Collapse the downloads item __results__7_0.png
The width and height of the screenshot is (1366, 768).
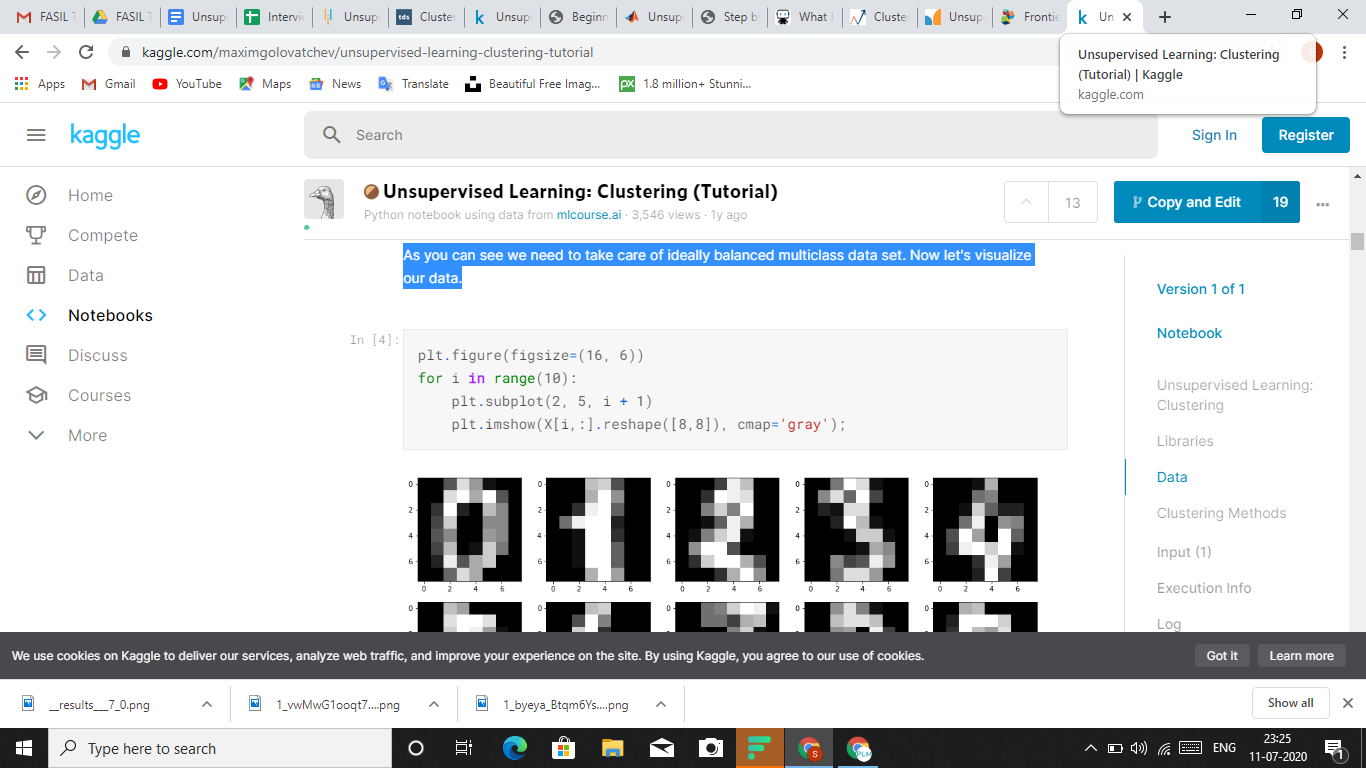point(207,704)
